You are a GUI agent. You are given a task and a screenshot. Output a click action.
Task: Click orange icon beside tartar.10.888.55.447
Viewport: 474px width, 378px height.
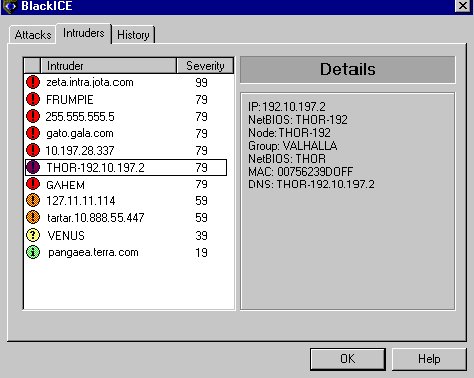coord(33,217)
